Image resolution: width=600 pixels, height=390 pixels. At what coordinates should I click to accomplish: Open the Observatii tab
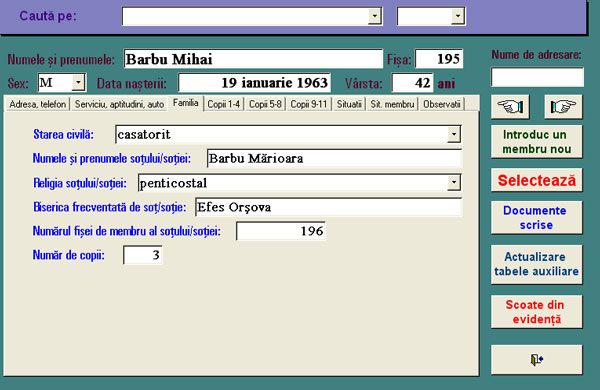(442, 104)
